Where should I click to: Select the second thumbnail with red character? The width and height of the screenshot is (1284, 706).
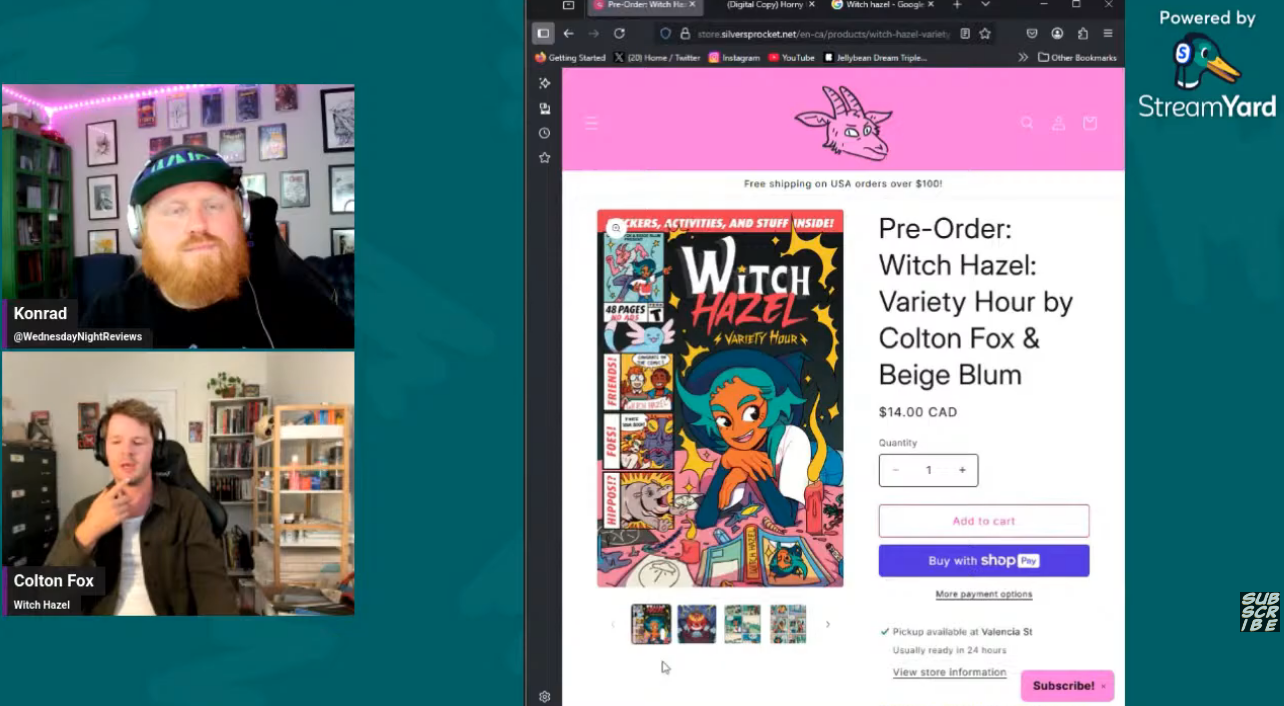697,624
